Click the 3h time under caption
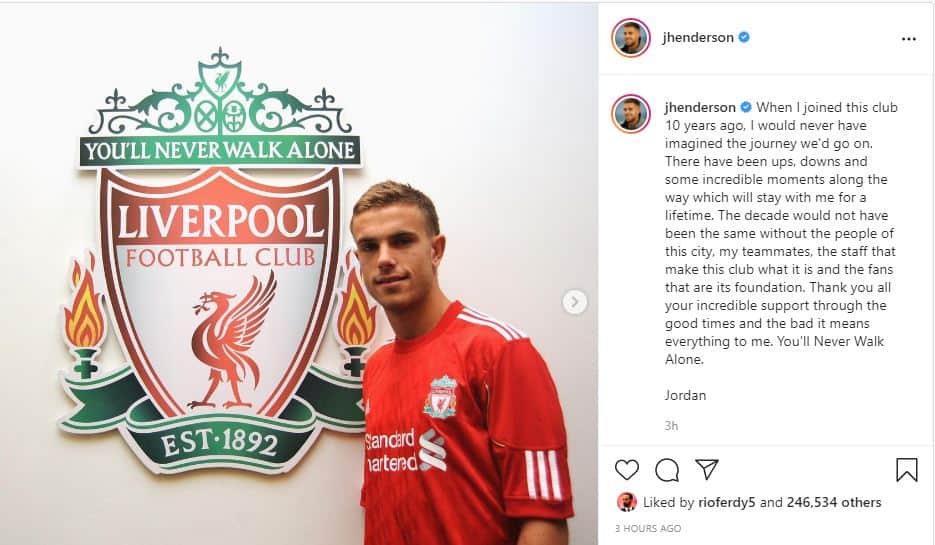Image resolution: width=935 pixels, height=545 pixels. pos(671,426)
